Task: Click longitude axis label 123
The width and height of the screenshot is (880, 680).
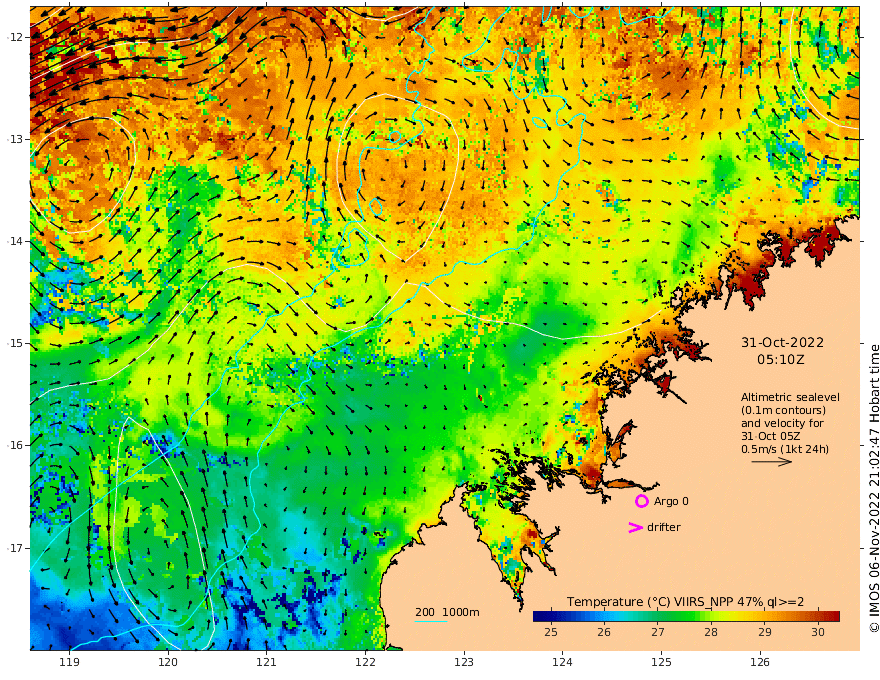Action: (x=464, y=662)
